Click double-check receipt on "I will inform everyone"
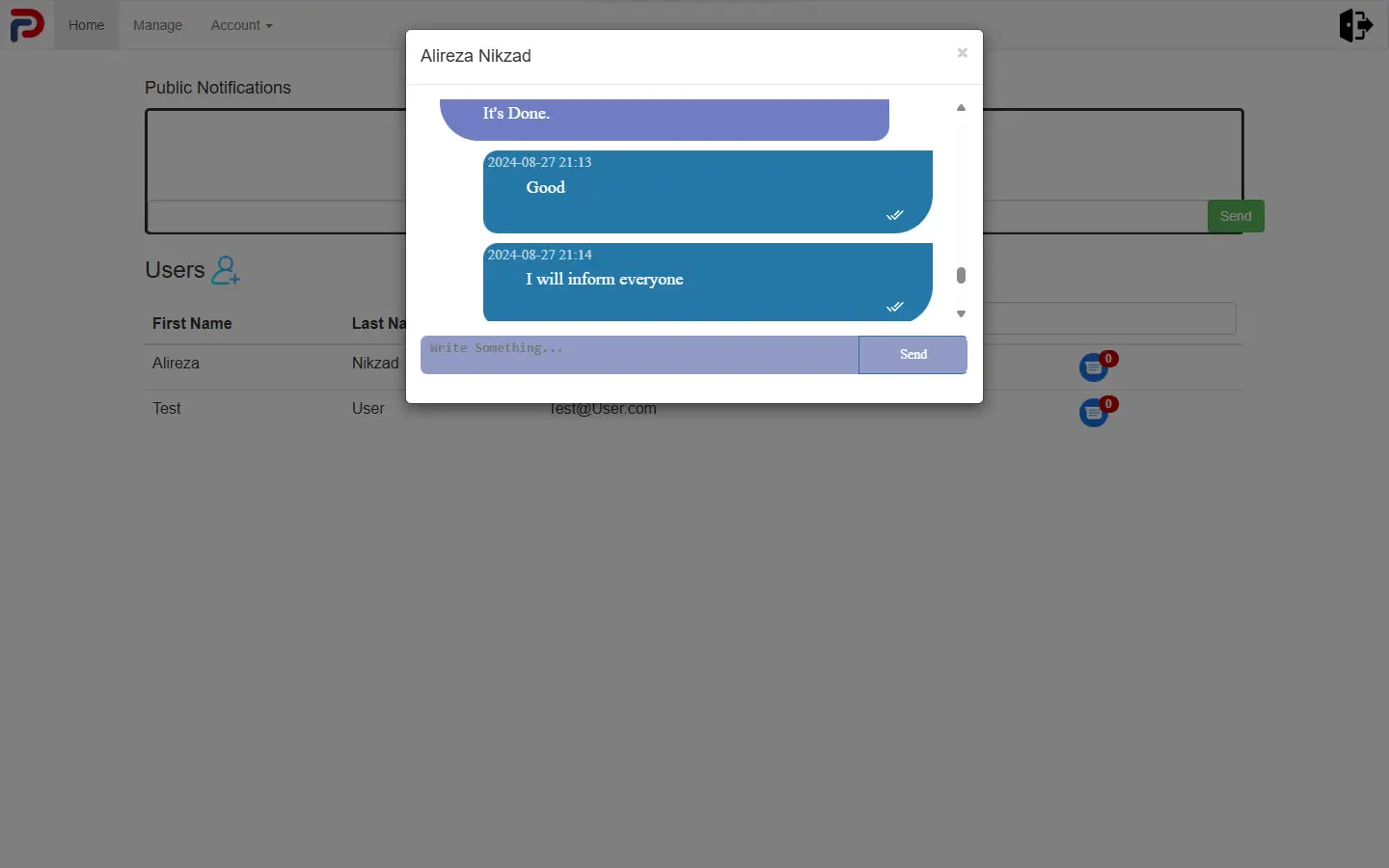The height and width of the screenshot is (868, 1389). point(895,307)
